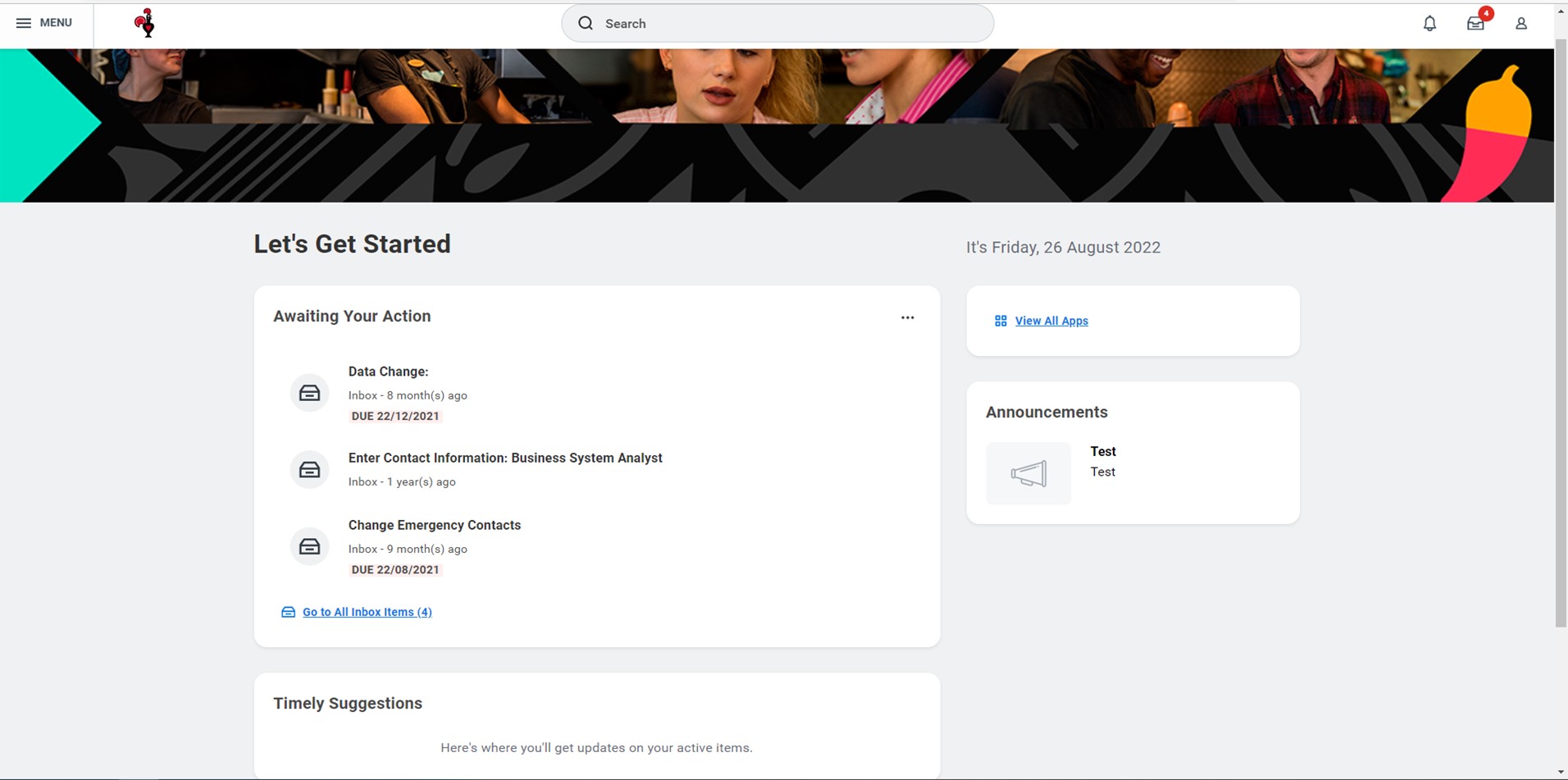Open the Change Emergency Contacts task
Image resolution: width=1568 pixels, height=780 pixels.
(x=434, y=525)
